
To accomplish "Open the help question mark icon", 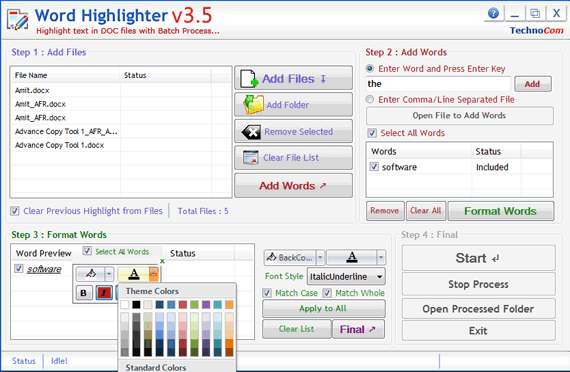I will point(493,14).
